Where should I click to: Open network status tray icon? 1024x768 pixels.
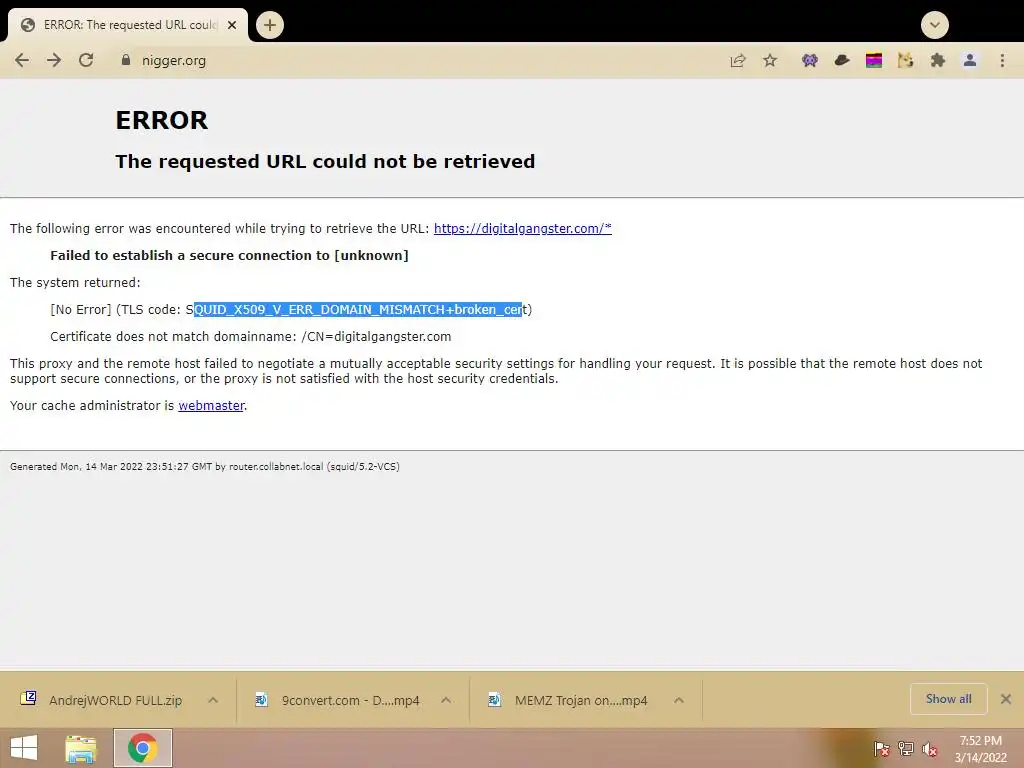[906, 749]
